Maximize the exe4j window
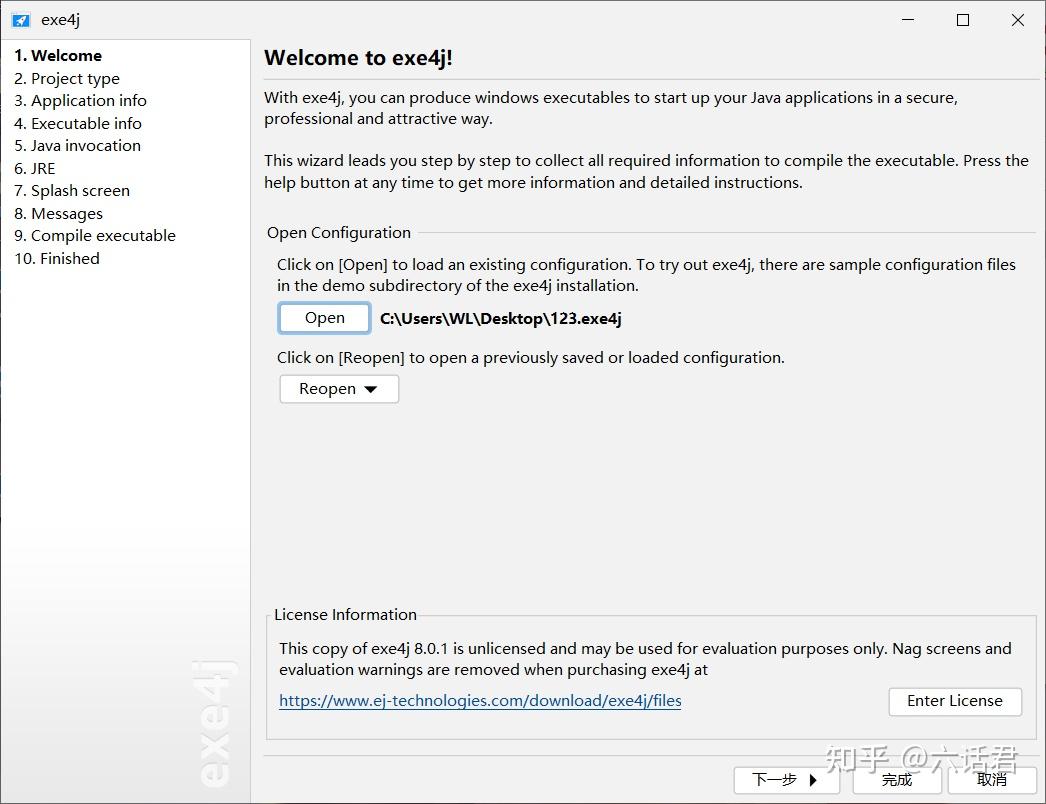The height and width of the screenshot is (804, 1046). click(x=963, y=20)
